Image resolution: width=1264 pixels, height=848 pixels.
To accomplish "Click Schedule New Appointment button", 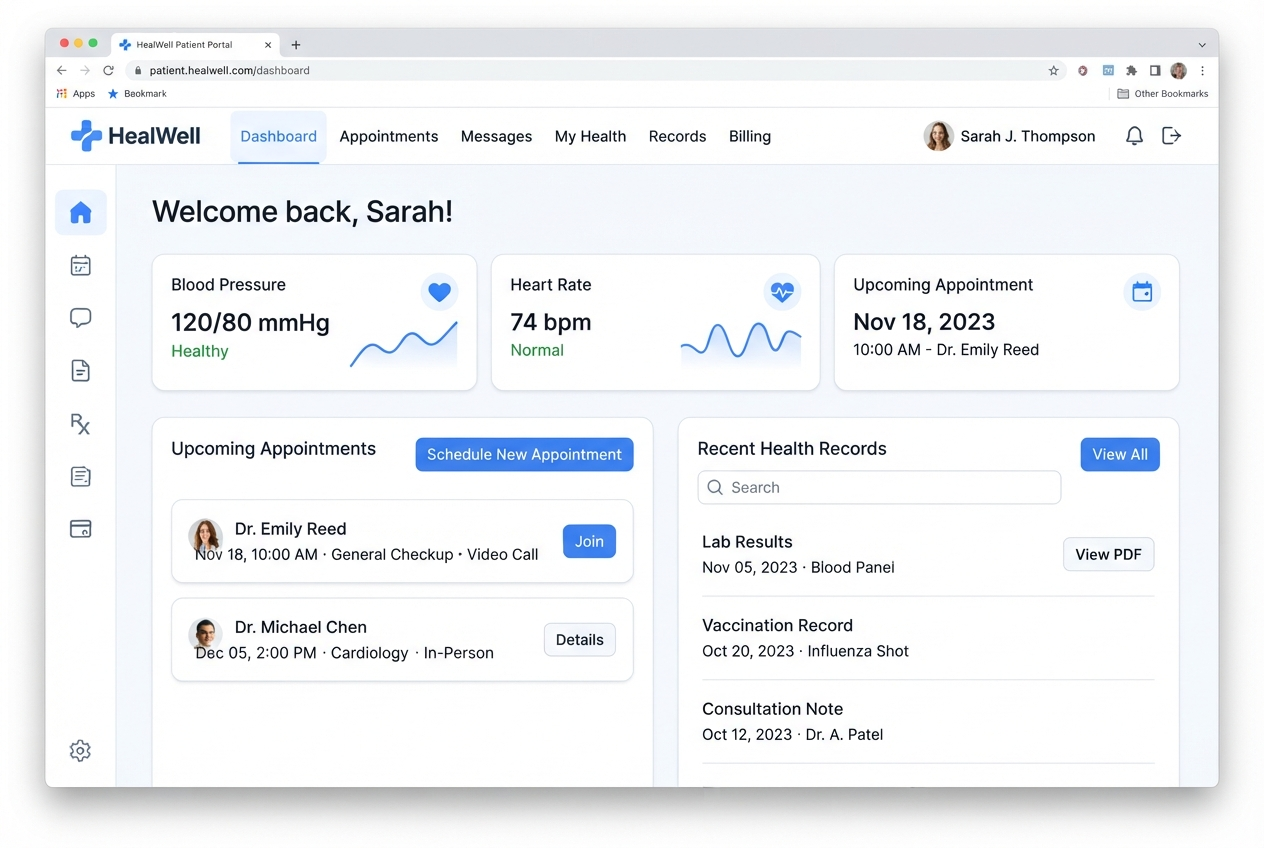I will tap(524, 454).
